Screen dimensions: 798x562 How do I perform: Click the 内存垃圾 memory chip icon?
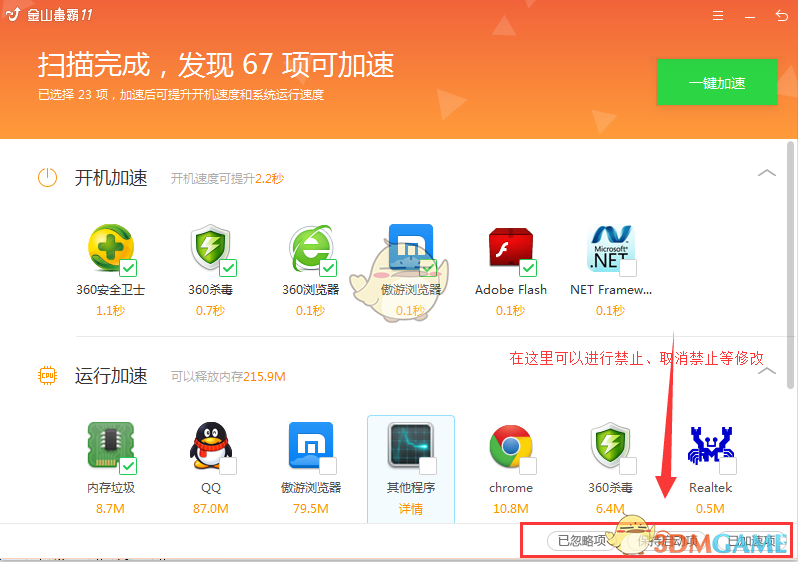coord(110,447)
